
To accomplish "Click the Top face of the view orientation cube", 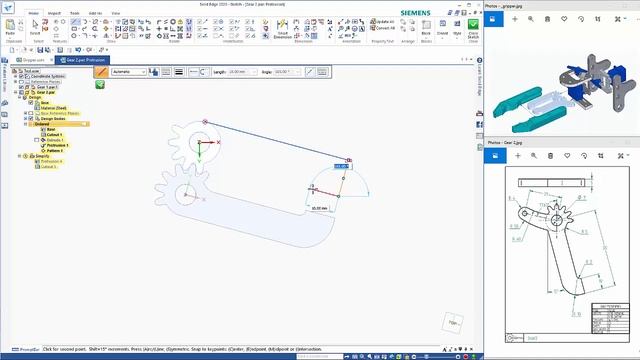I will (x=453, y=322).
